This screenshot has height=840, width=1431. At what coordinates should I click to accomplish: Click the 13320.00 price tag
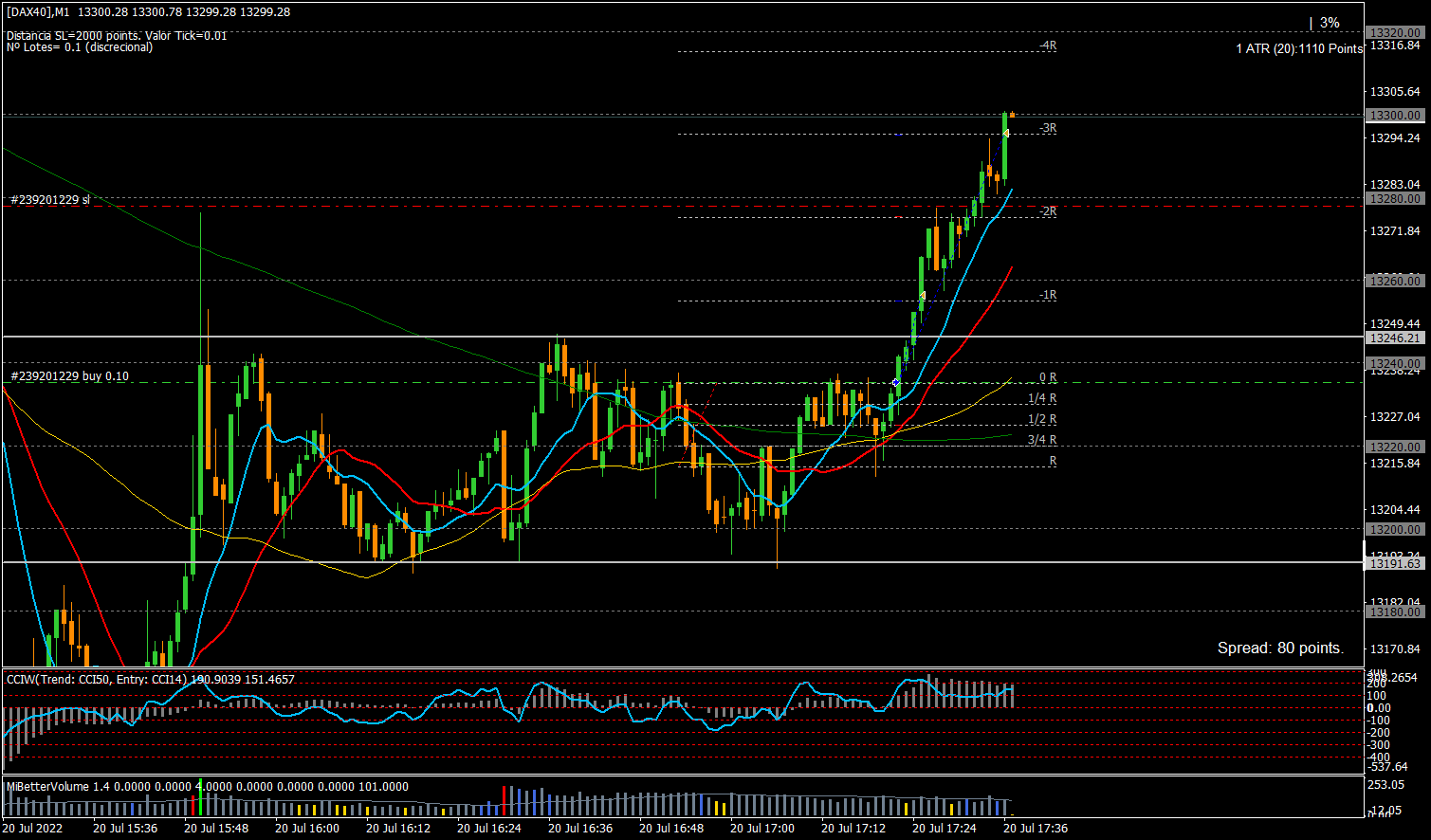click(1394, 32)
